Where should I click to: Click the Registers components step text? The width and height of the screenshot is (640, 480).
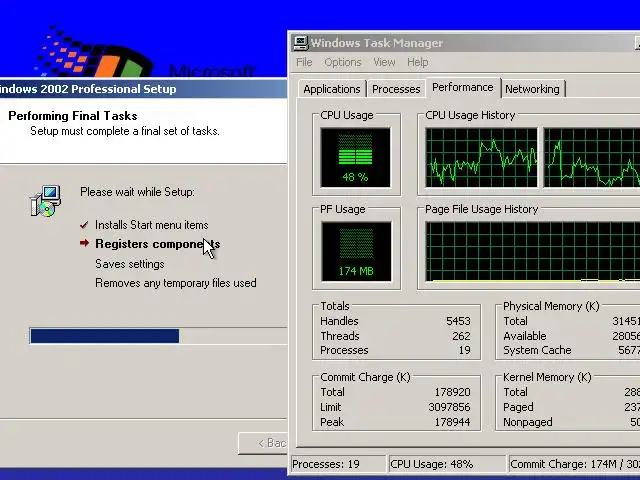[158, 244]
